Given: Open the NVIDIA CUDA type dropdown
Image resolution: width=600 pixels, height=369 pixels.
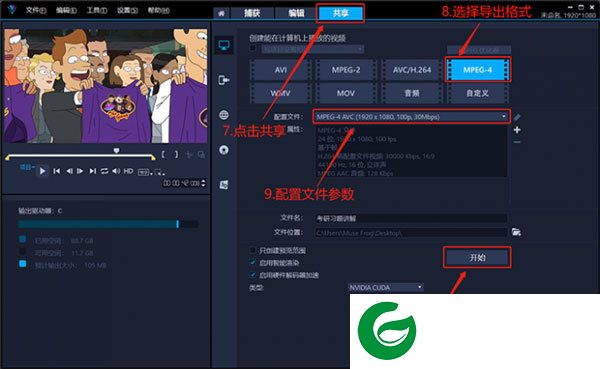Looking at the screenshot, I should point(386,287).
